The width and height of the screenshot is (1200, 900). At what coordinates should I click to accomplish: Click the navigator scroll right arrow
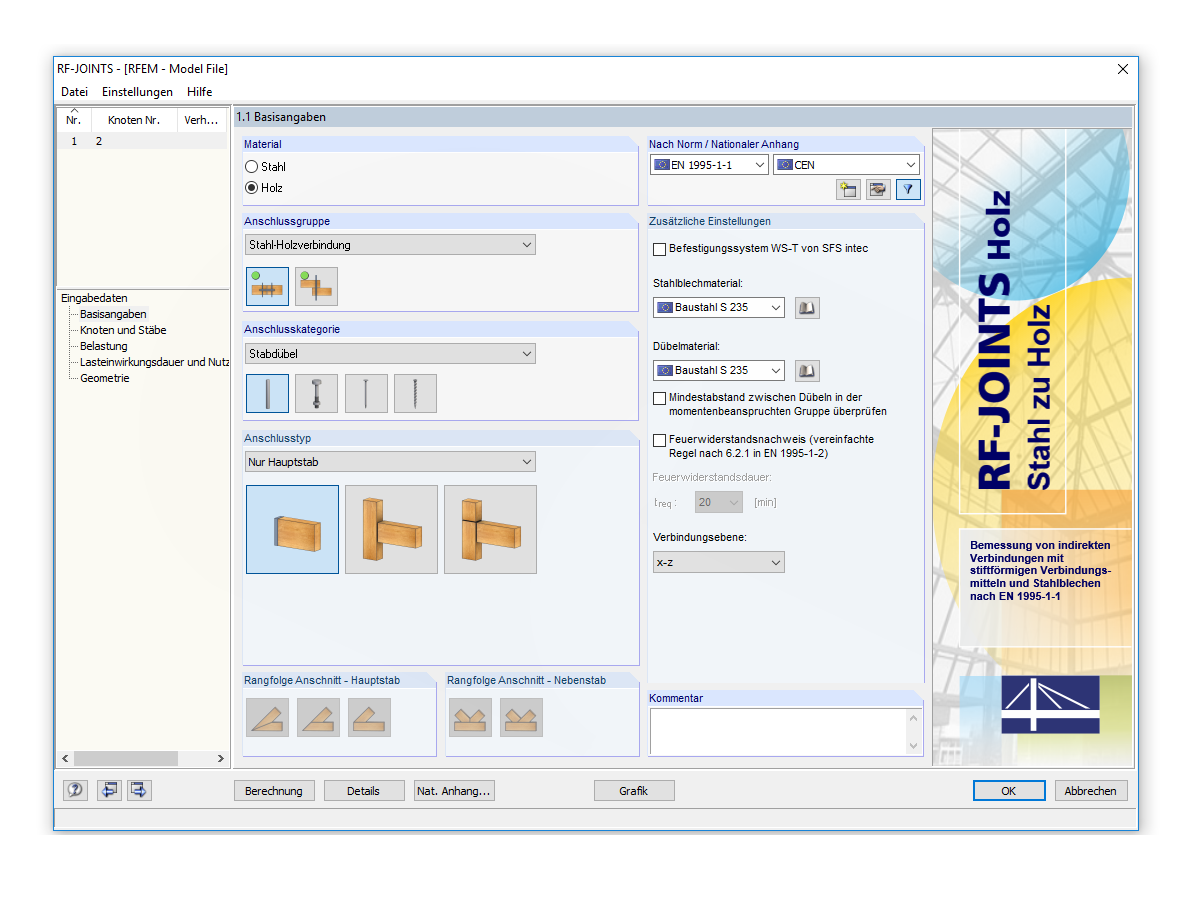pos(221,759)
